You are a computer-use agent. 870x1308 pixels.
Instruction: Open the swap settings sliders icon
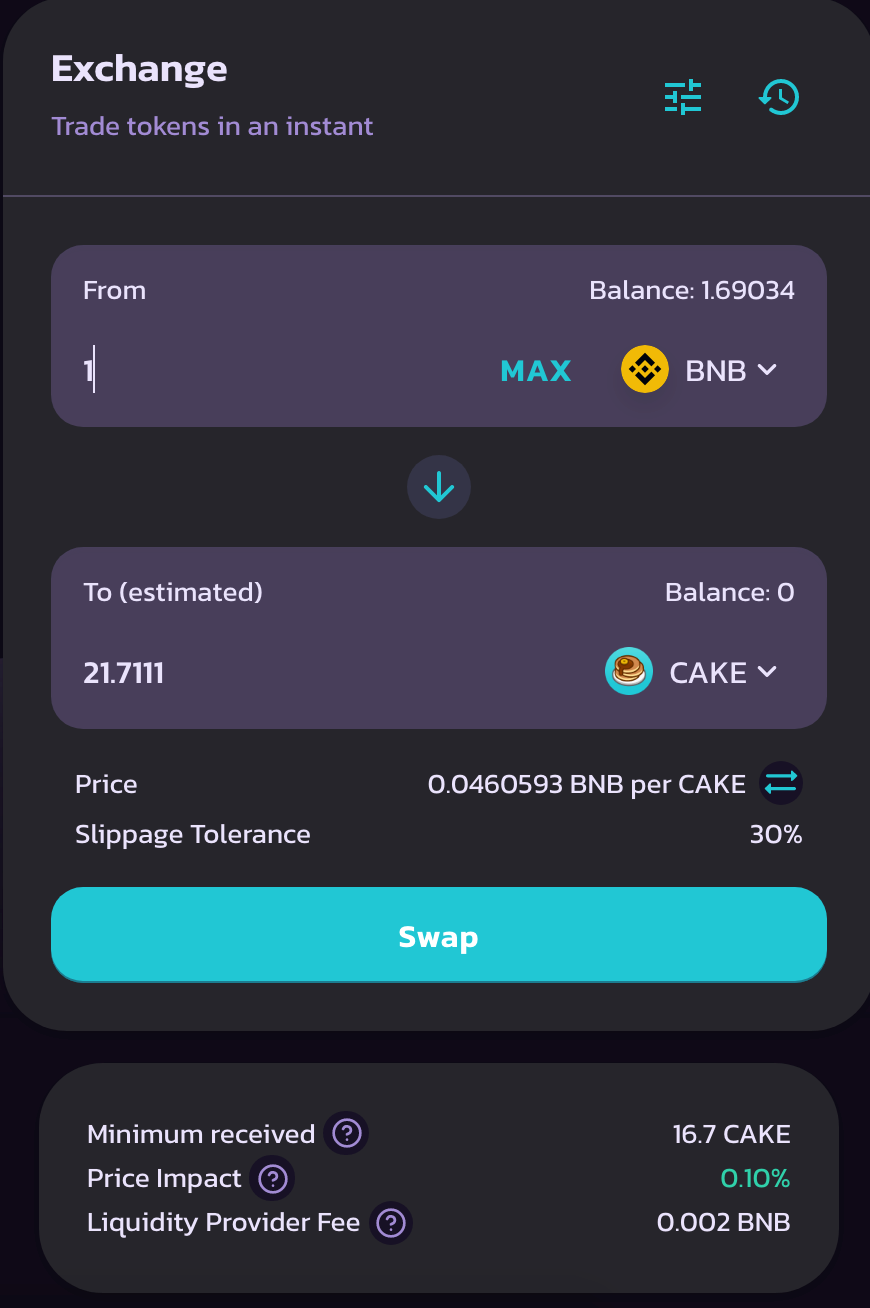pyautogui.click(x=683, y=97)
